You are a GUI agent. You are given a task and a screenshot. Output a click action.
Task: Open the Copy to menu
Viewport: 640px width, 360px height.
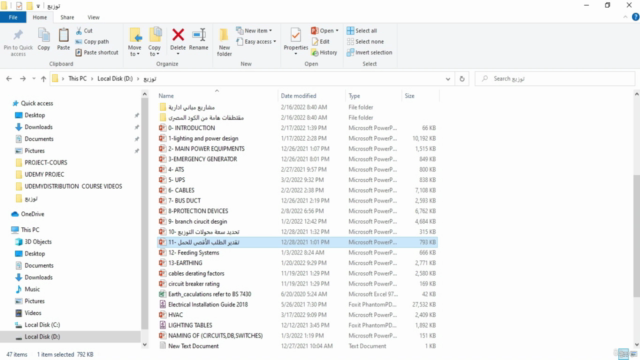(155, 42)
